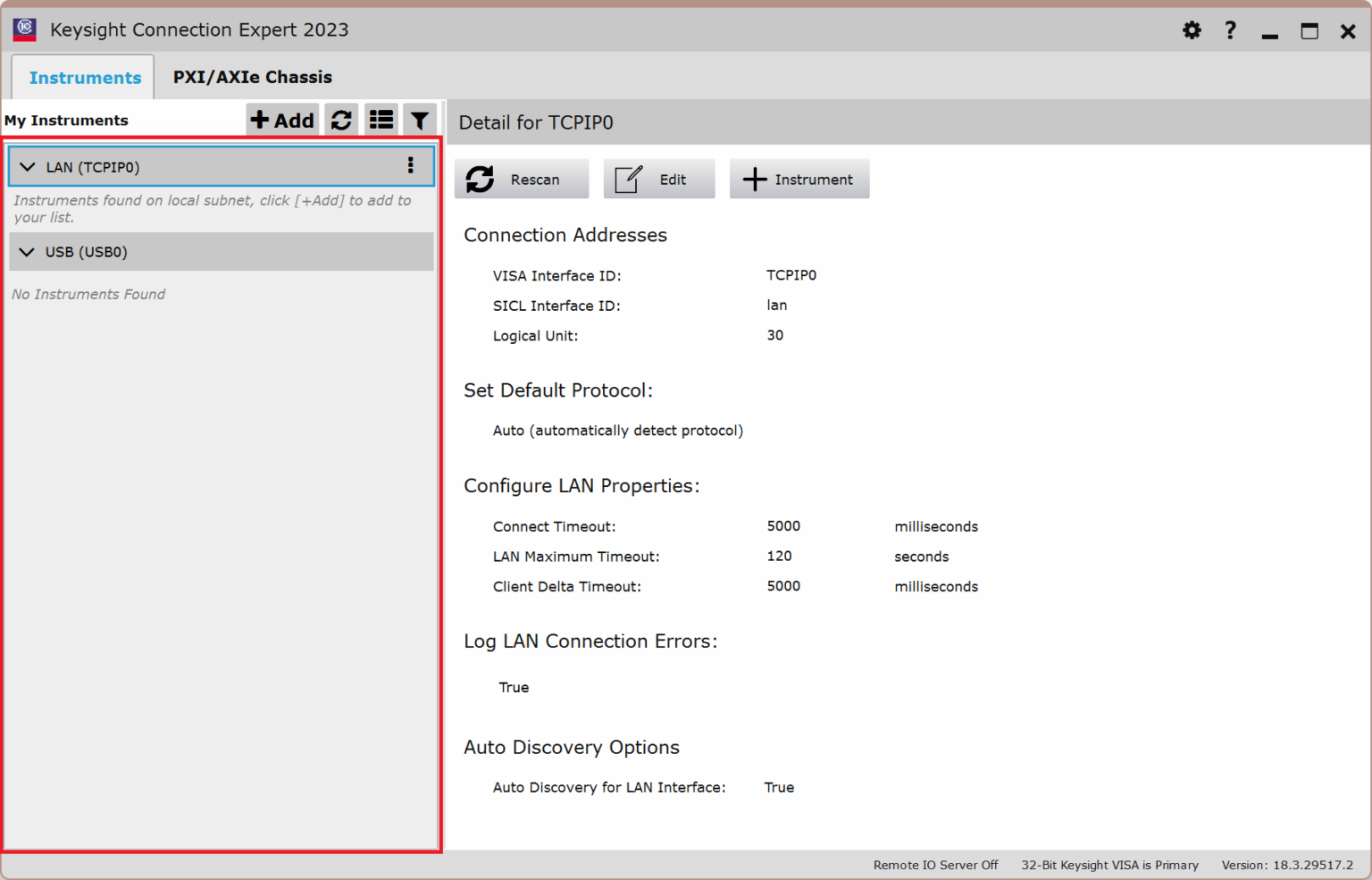
Task: Select the USB (USB0) interface row
Action: pyautogui.click(x=221, y=252)
